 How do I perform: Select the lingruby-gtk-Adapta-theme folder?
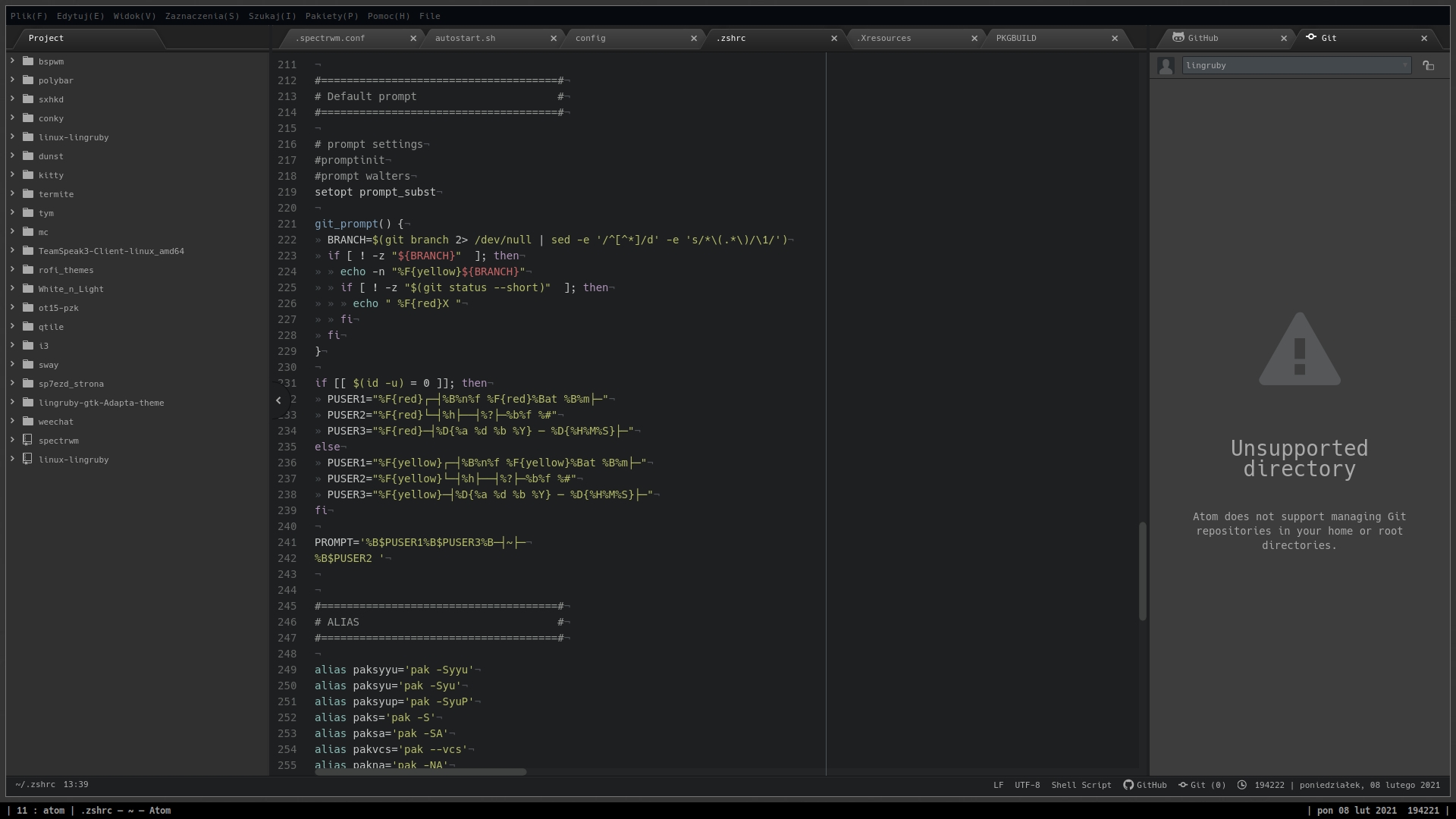(x=101, y=403)
